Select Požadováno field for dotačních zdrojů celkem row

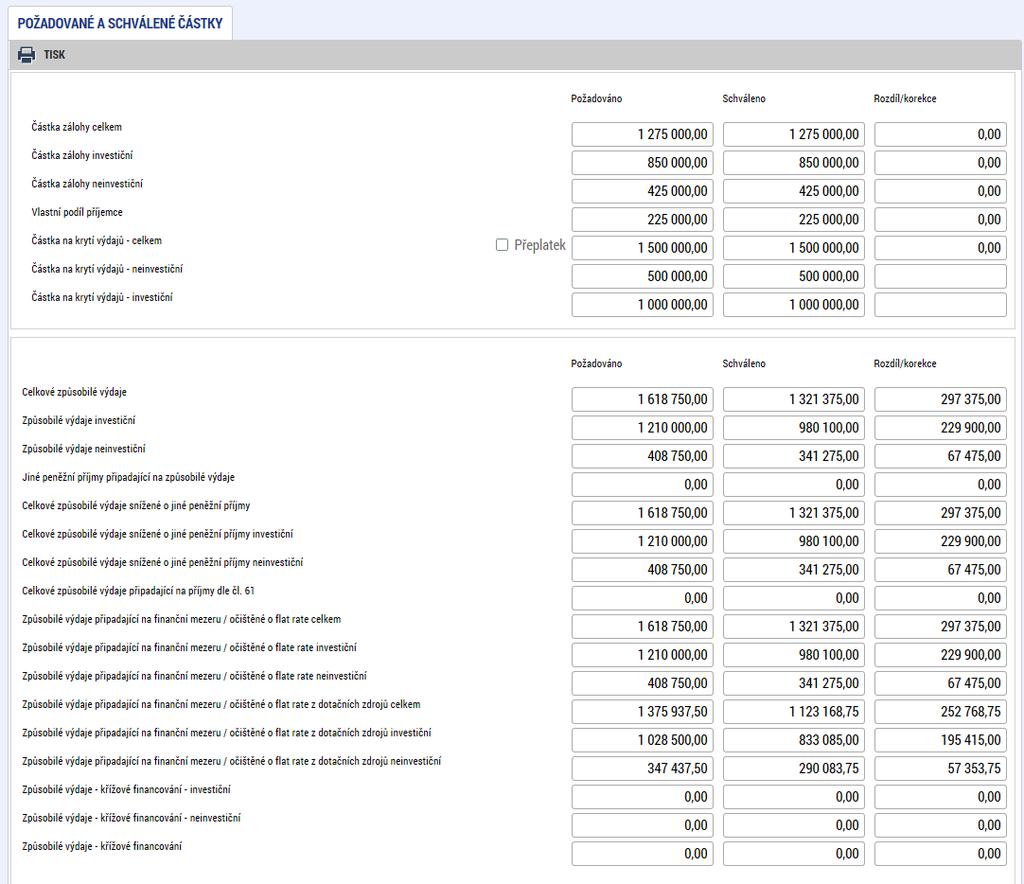coord(643,712)
